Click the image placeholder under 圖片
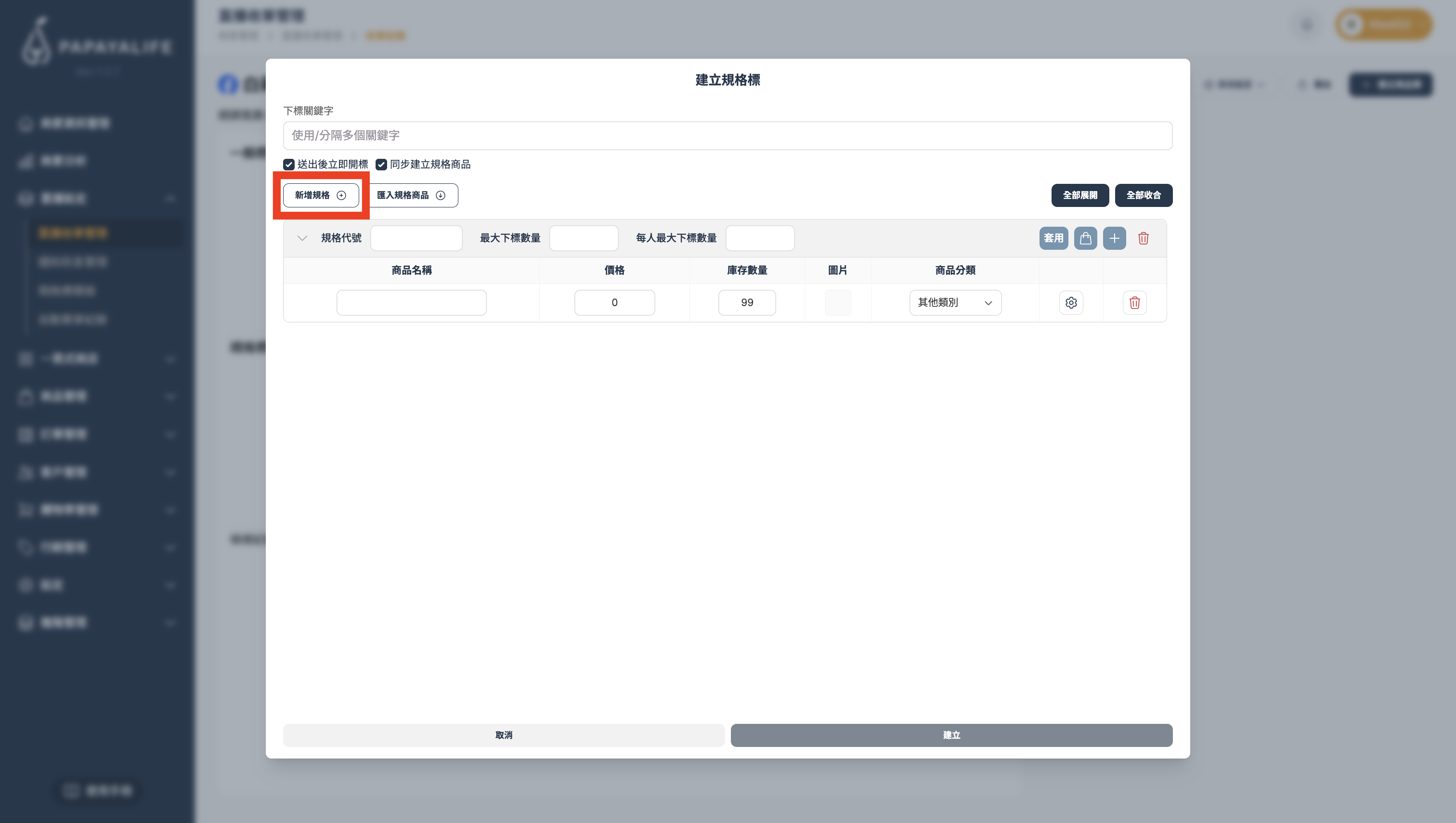 837,302
